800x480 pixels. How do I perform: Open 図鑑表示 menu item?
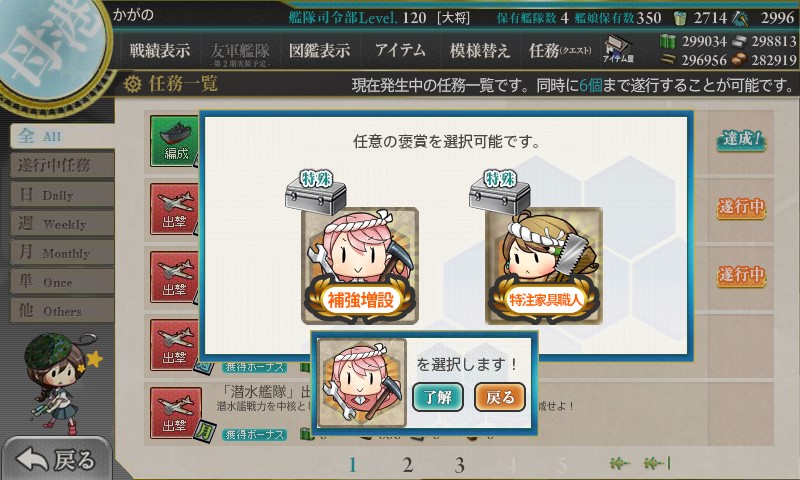point(319,50)
